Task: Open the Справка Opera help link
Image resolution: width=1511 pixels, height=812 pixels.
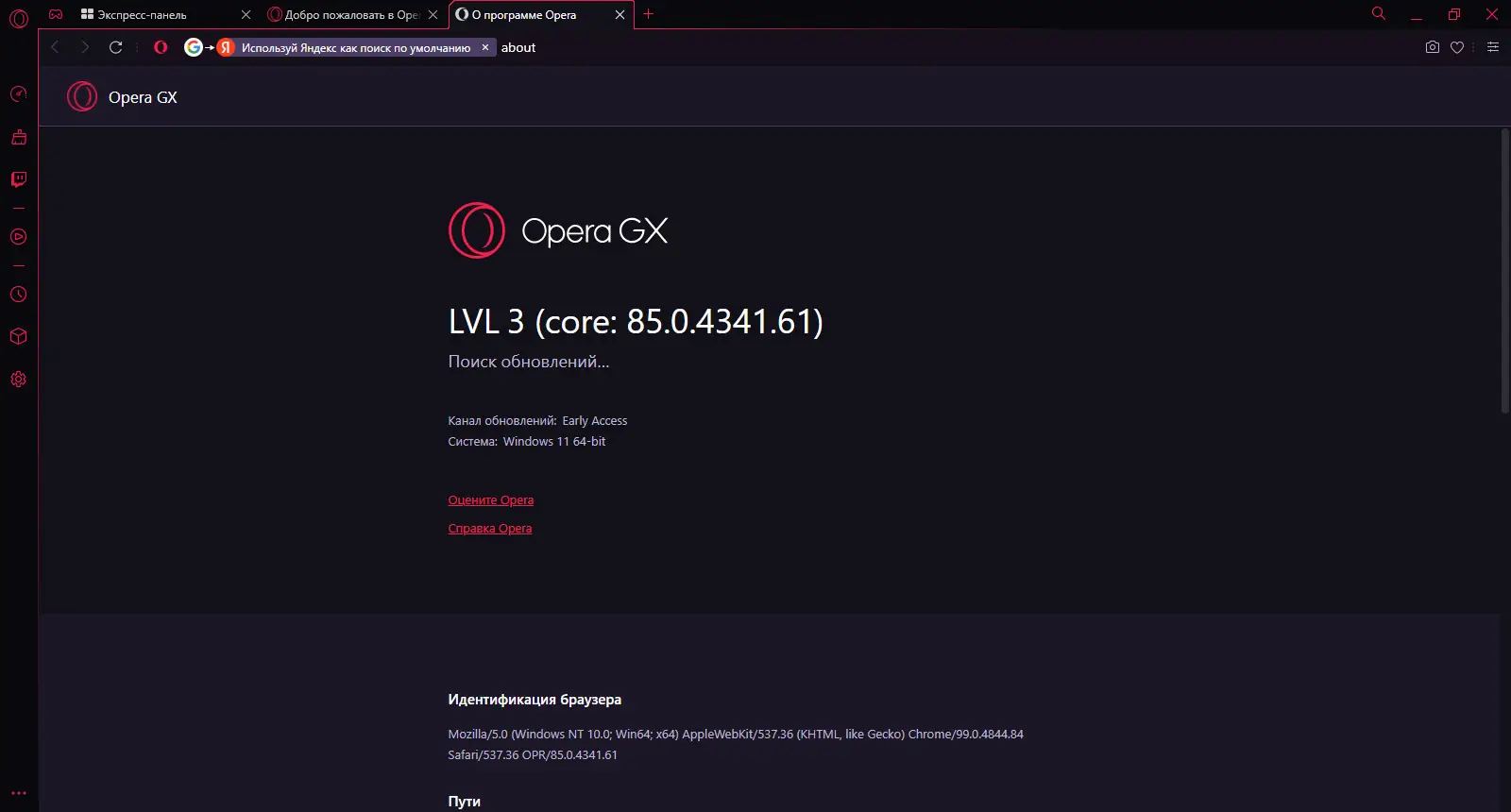Action: click(x=490, y=529)
